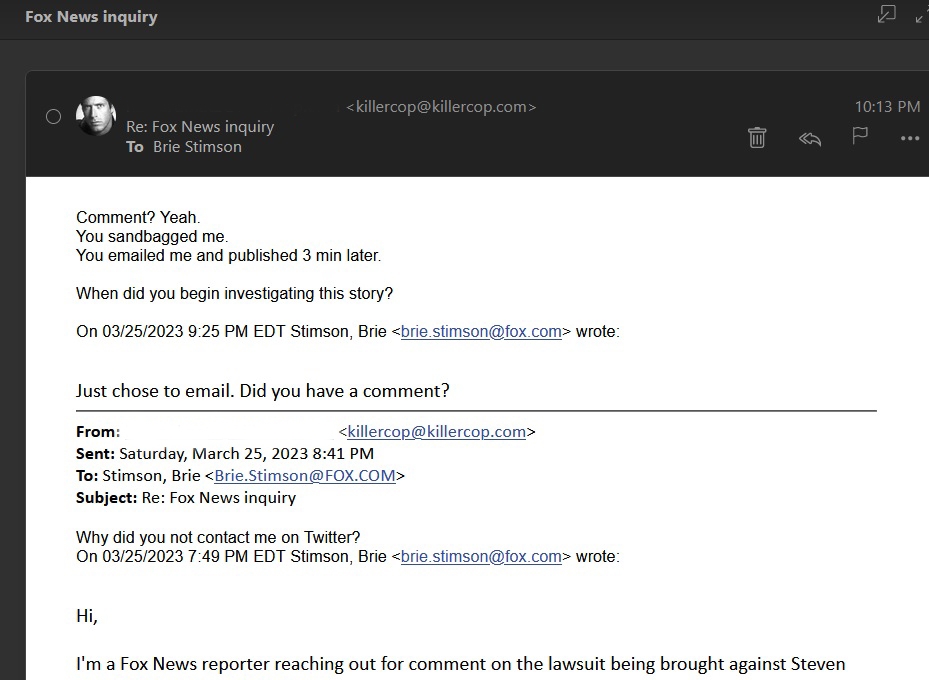Click the 'Just chose to email' quoted text

click(x=155, y=391)
